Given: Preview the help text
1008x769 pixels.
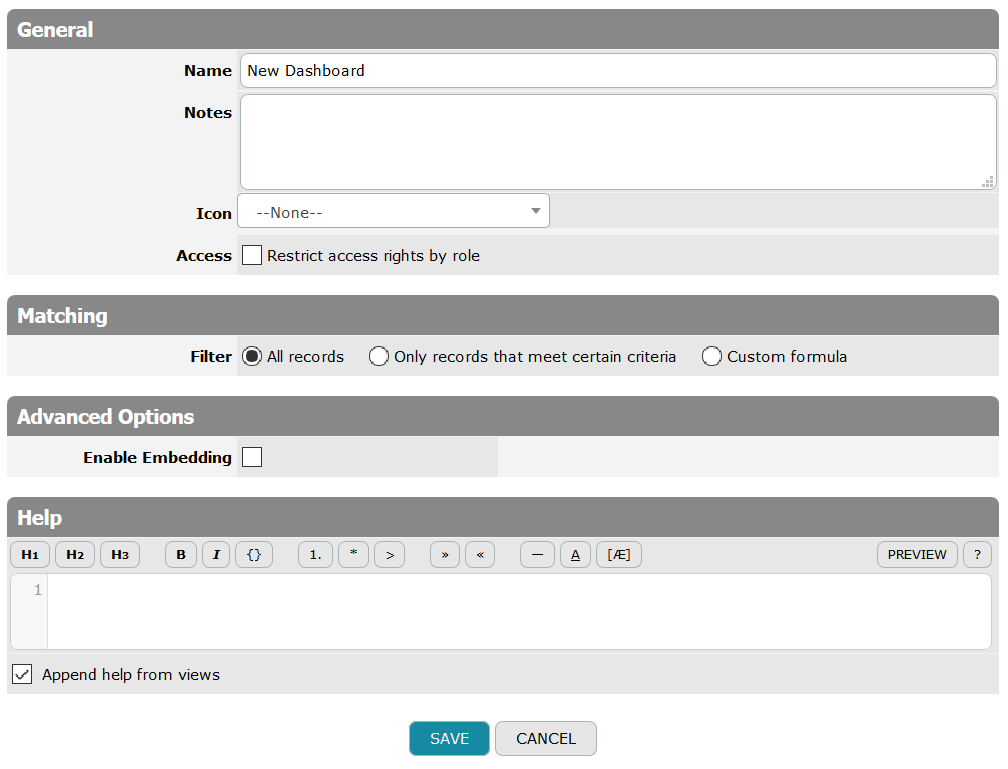Looking at the screenshot, I should tap(917, 555).
